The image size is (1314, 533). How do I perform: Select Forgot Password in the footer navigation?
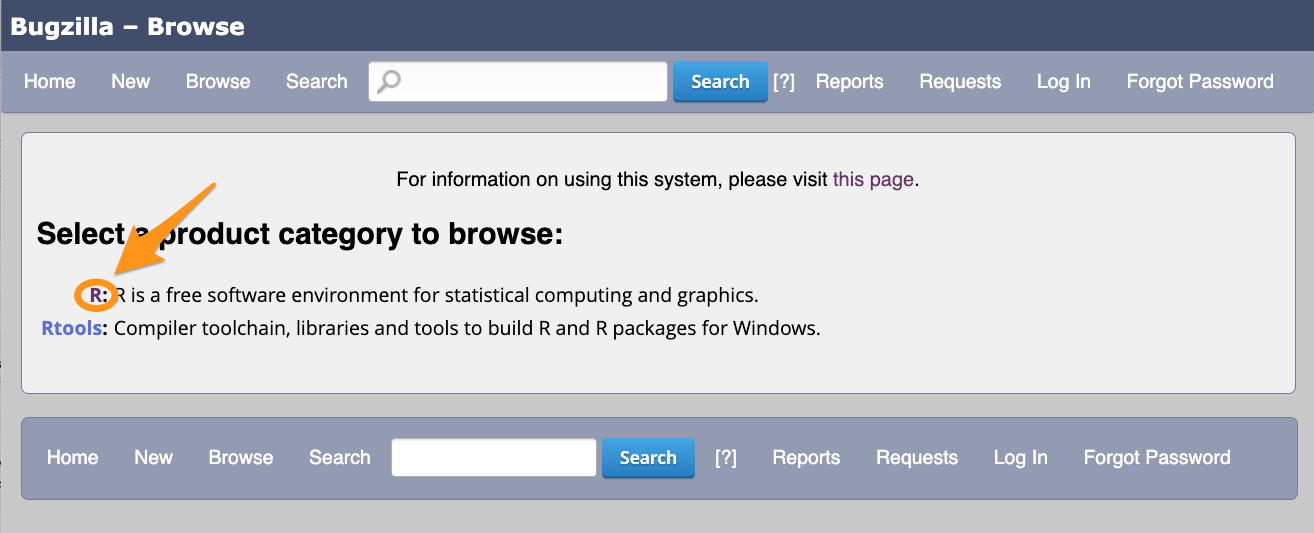(x=1156, y=458)
